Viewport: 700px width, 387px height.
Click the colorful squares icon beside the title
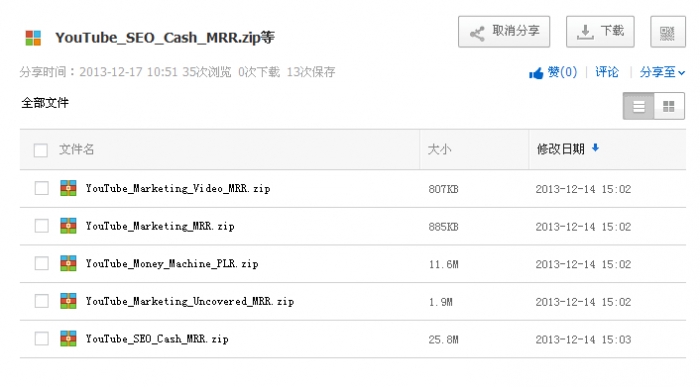point(33,38)
